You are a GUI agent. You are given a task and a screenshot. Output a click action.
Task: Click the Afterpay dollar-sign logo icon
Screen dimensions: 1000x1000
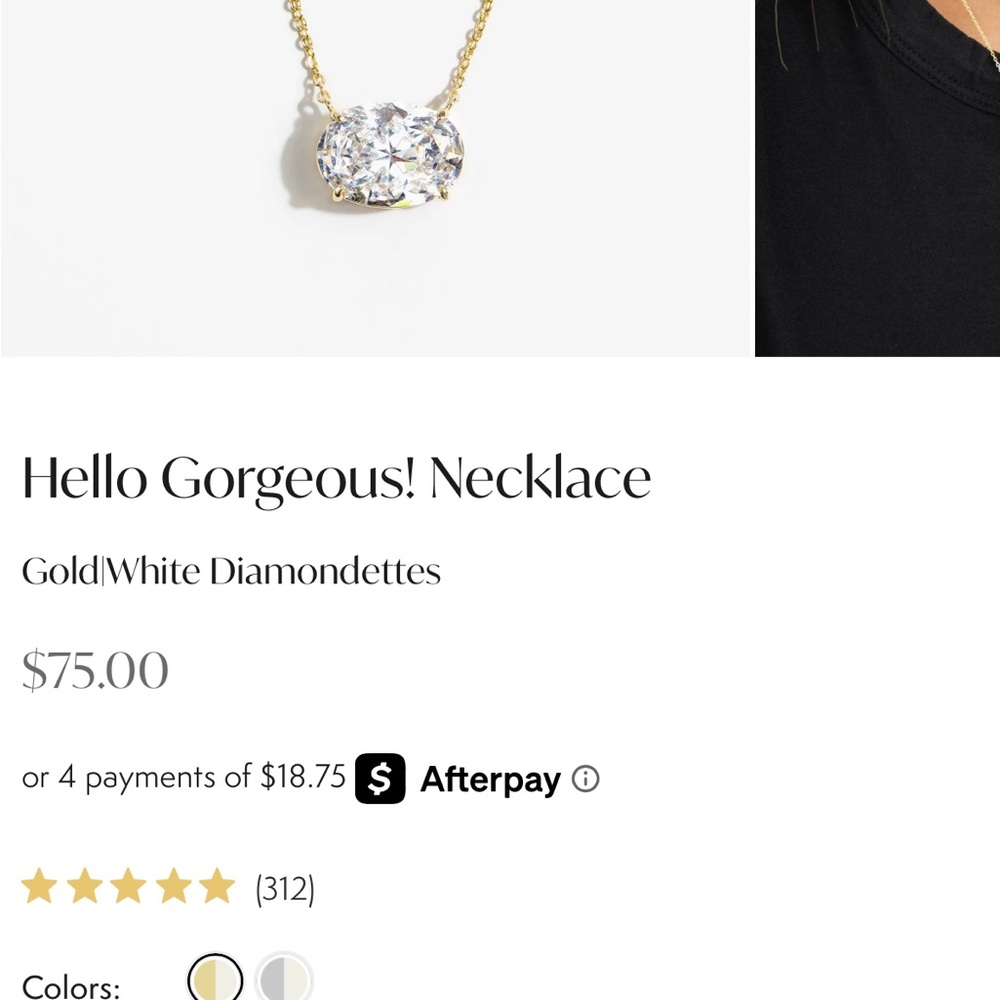[x=382, y=779]
